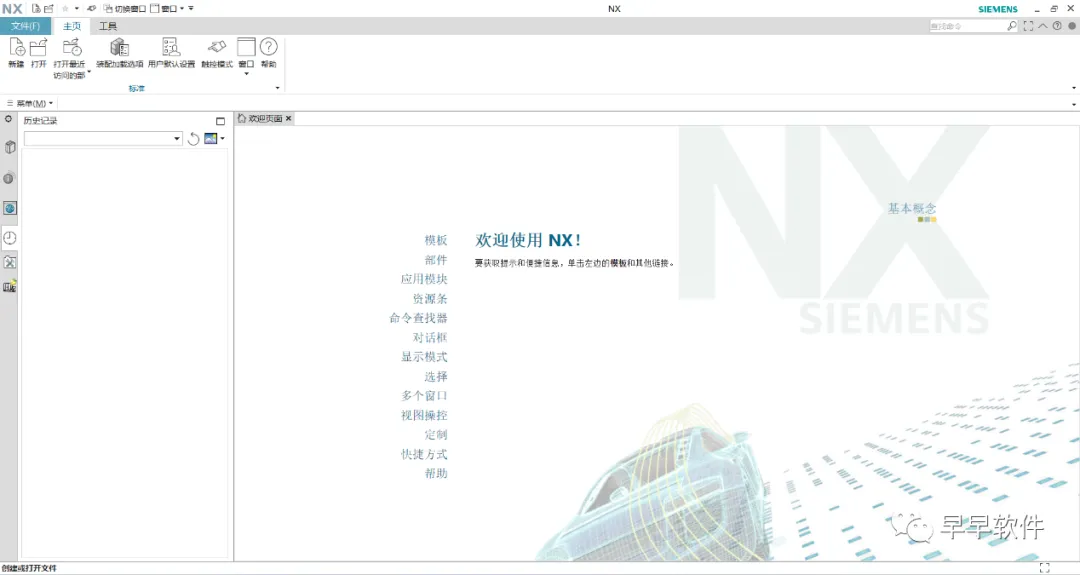Open the web browser globe sidebar icon
The height and width of the screenshot is (575, 1080).
(10, 208)
